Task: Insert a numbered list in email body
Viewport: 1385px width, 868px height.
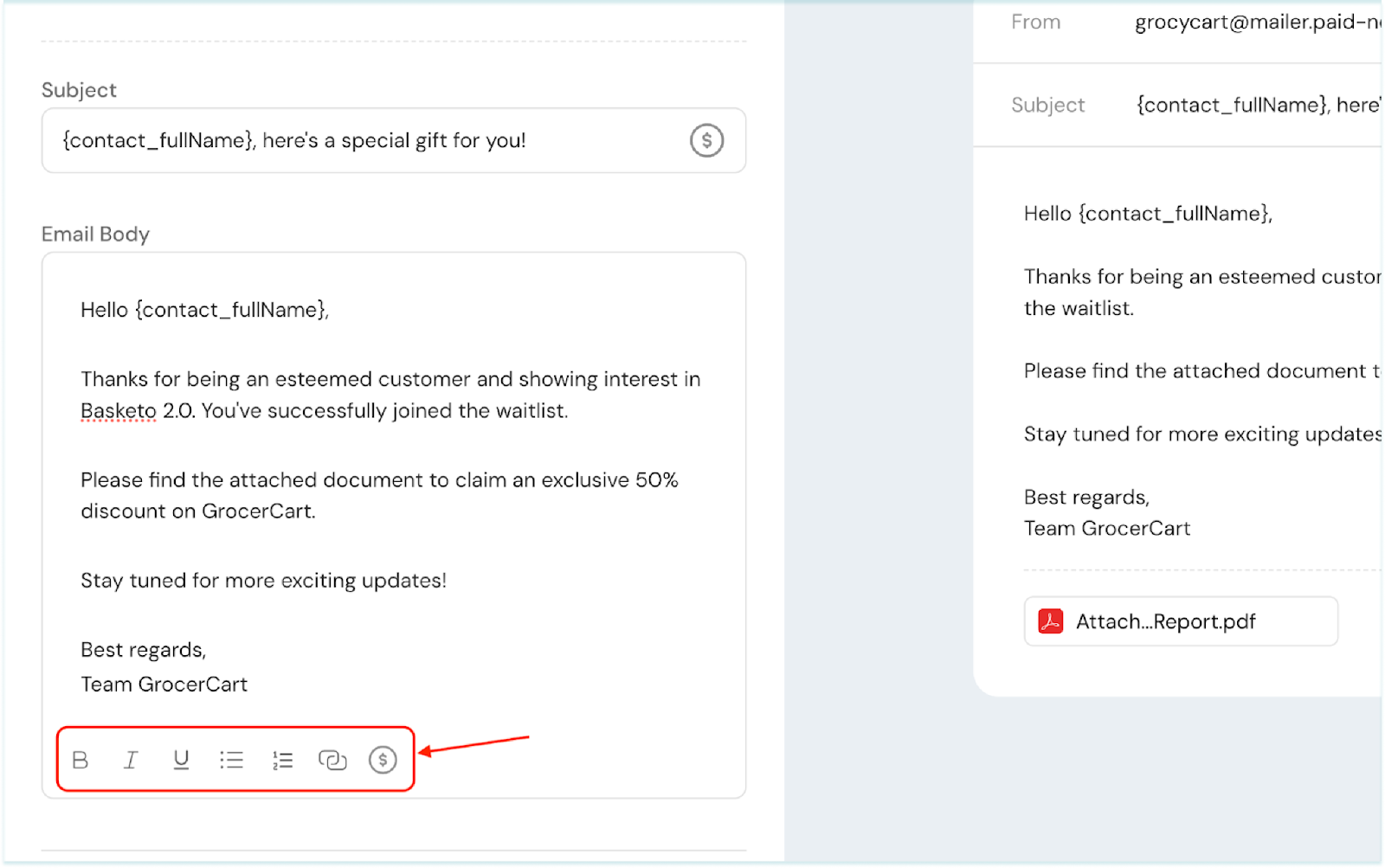Action: coord(282,760)
